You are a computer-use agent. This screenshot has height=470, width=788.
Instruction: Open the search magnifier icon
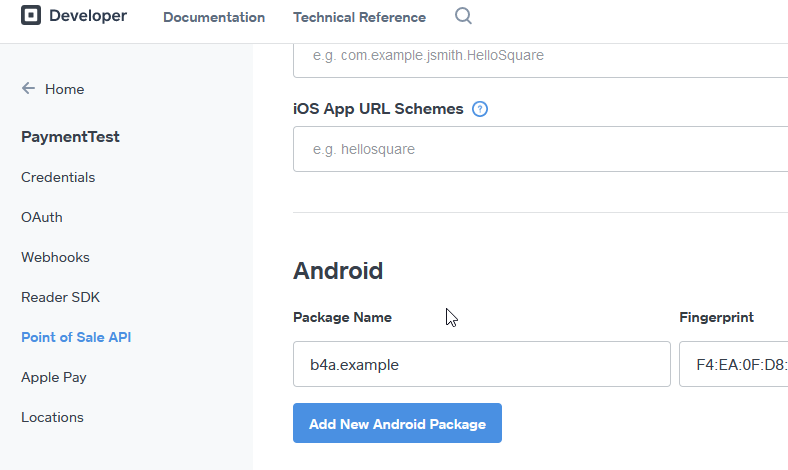(x=463, y=16)
